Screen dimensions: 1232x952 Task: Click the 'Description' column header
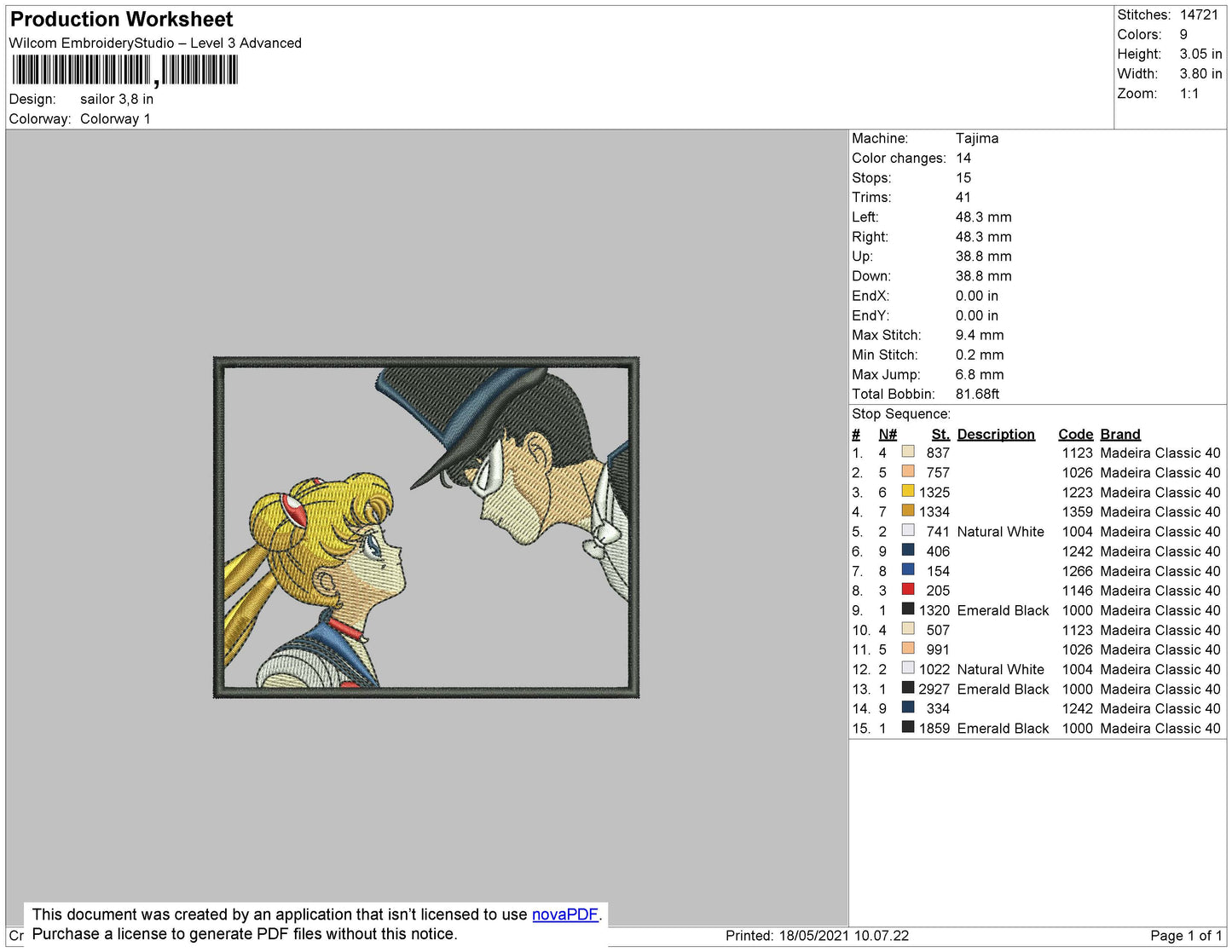click(x=996, y=435)
